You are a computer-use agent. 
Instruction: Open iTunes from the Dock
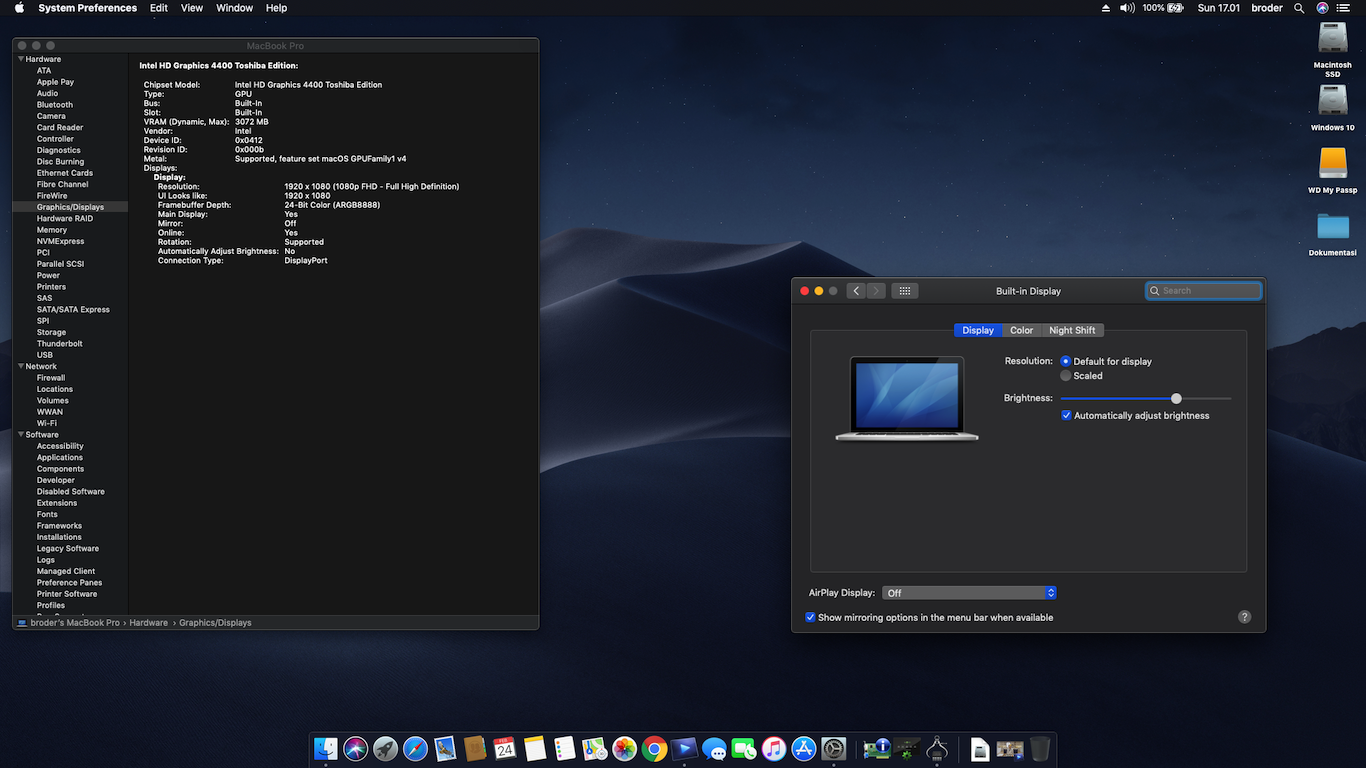pos(774,748)
